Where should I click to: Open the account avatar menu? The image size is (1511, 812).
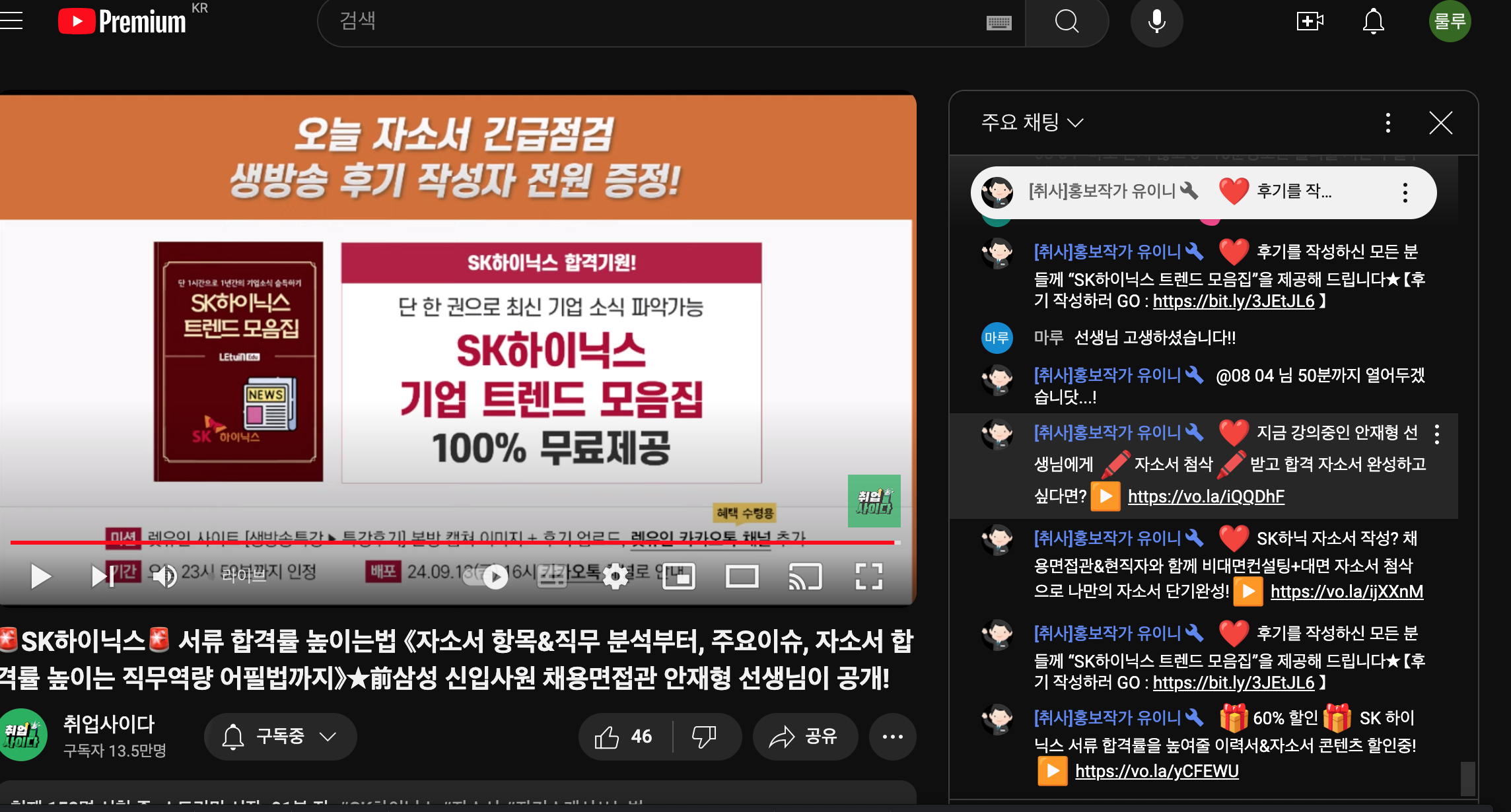[x=1450, y=21]
